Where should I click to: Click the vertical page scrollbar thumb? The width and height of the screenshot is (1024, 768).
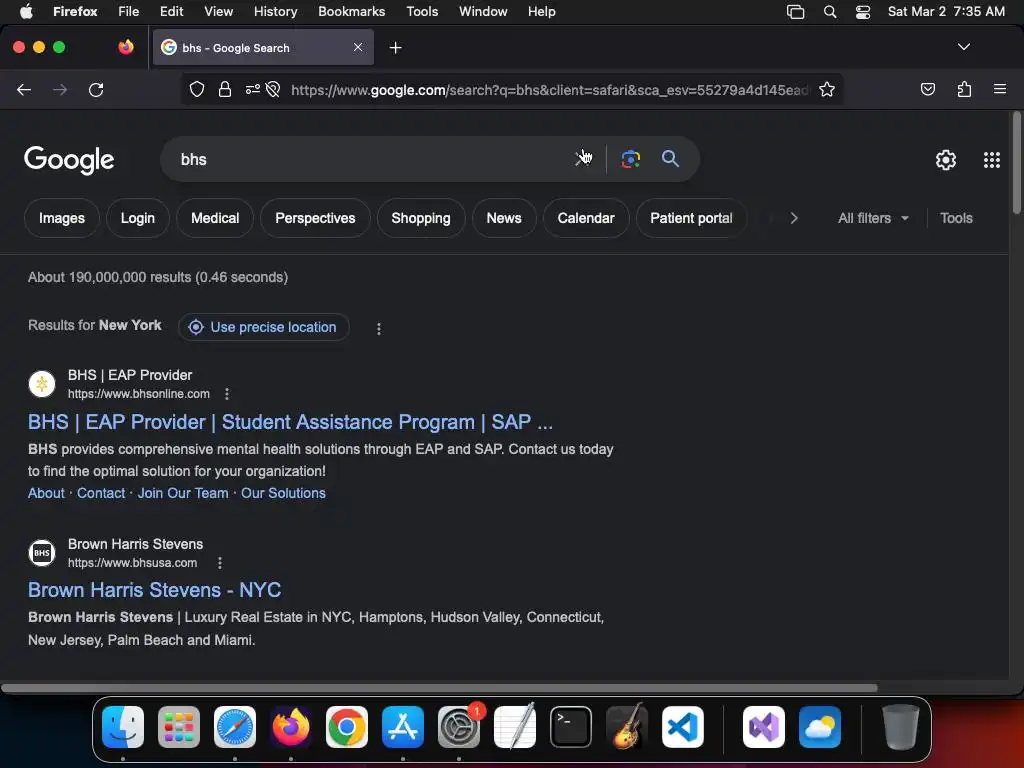(1016, 162)
